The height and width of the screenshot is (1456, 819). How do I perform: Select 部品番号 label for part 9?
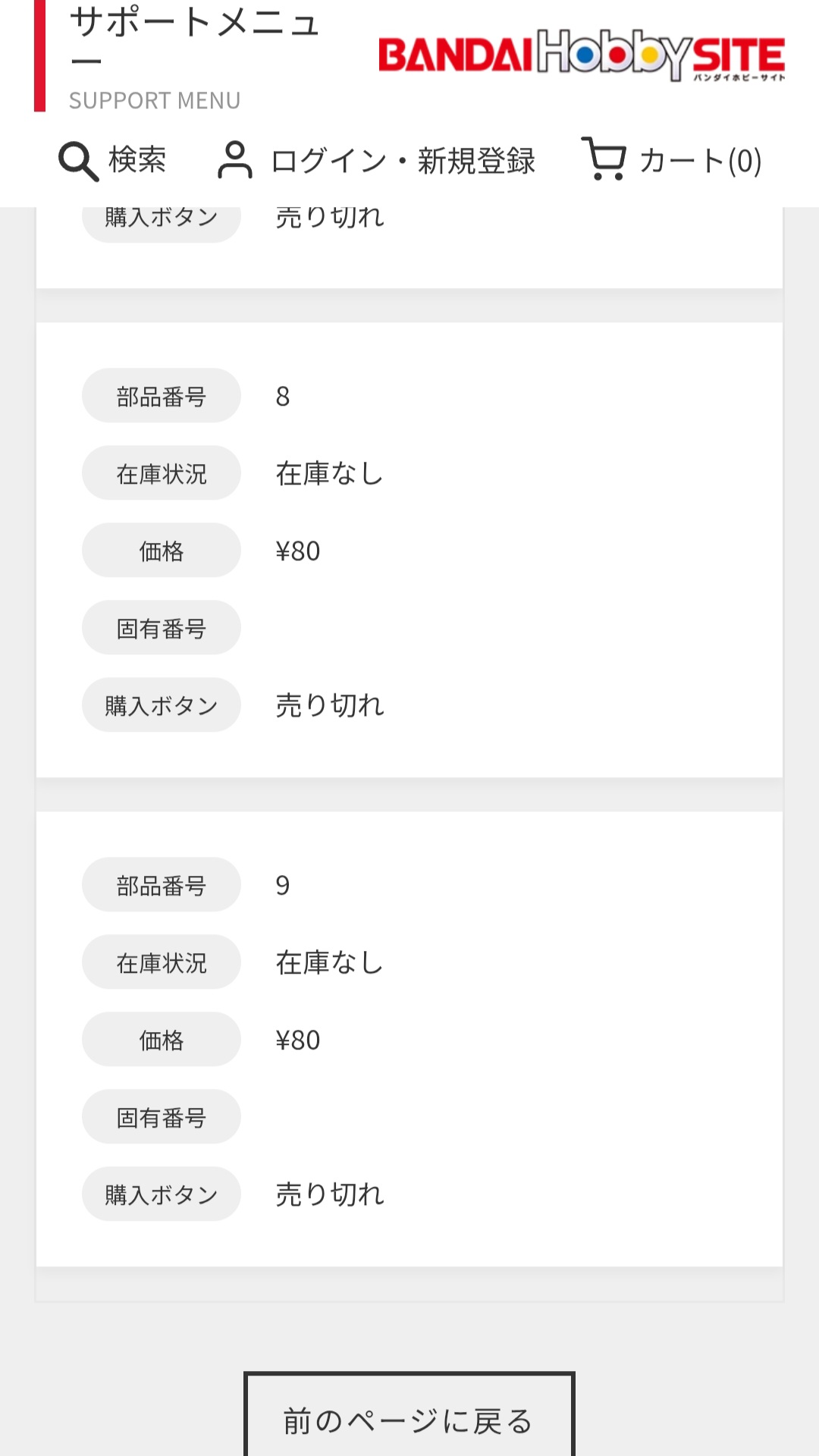click(x=162, y=885)
